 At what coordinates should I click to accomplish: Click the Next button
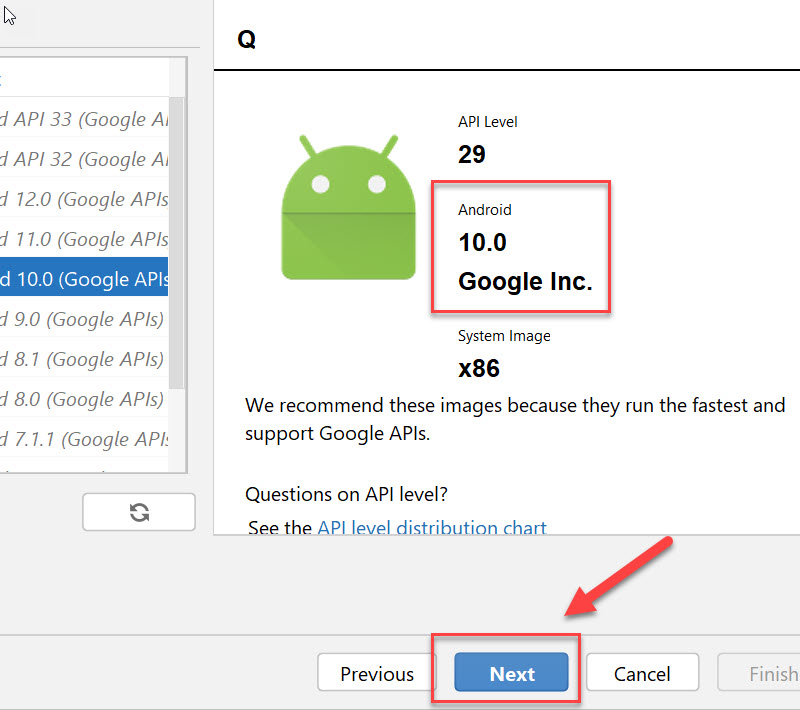click(x=511, y=672)
